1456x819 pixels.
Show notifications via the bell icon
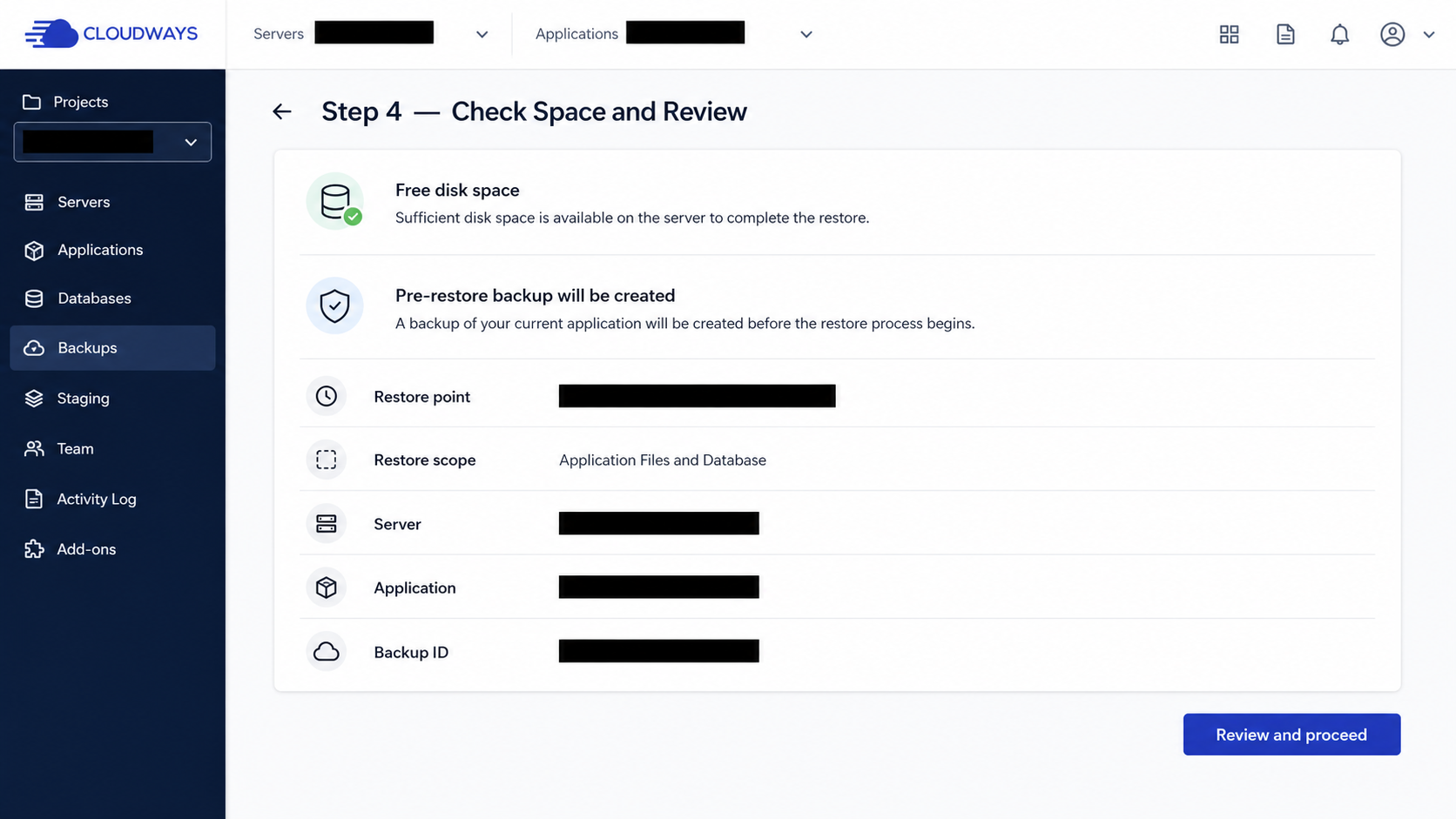(x=1339, y=34)
